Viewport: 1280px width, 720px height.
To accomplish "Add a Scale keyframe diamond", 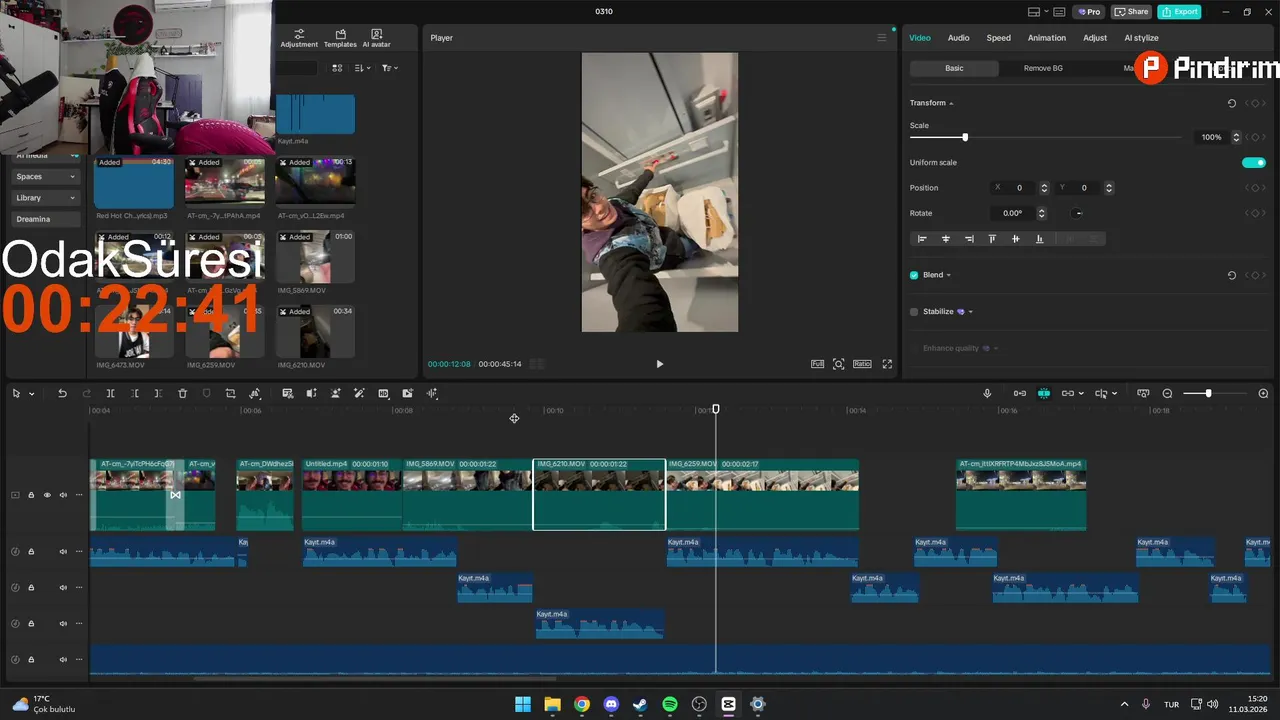I will [x=1255, y=137].
